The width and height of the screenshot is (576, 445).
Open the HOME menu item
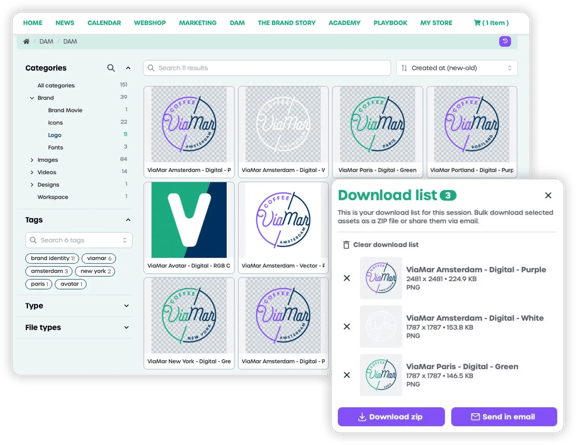33,23
